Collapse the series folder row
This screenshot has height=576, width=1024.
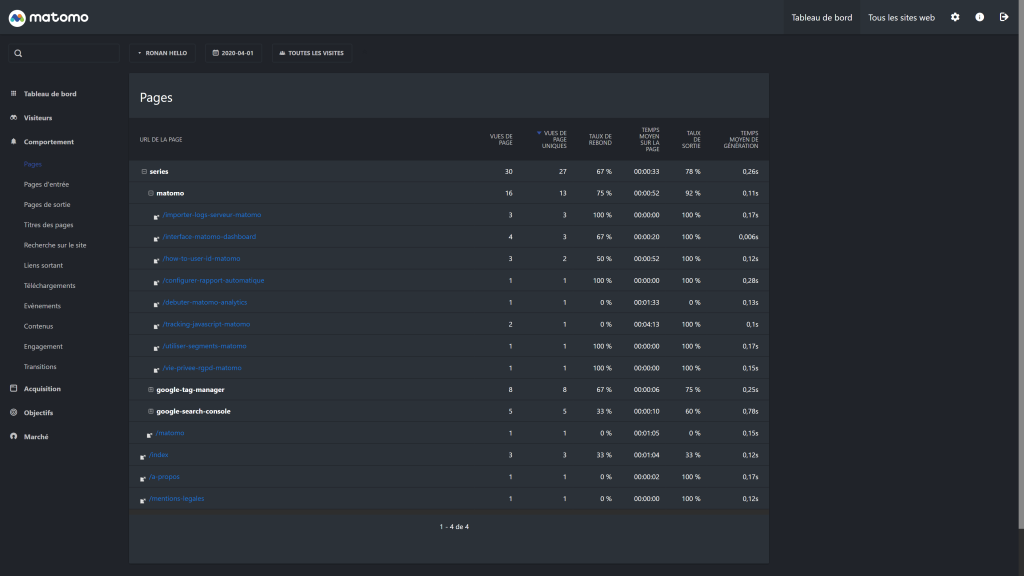[x=144, y=172]
